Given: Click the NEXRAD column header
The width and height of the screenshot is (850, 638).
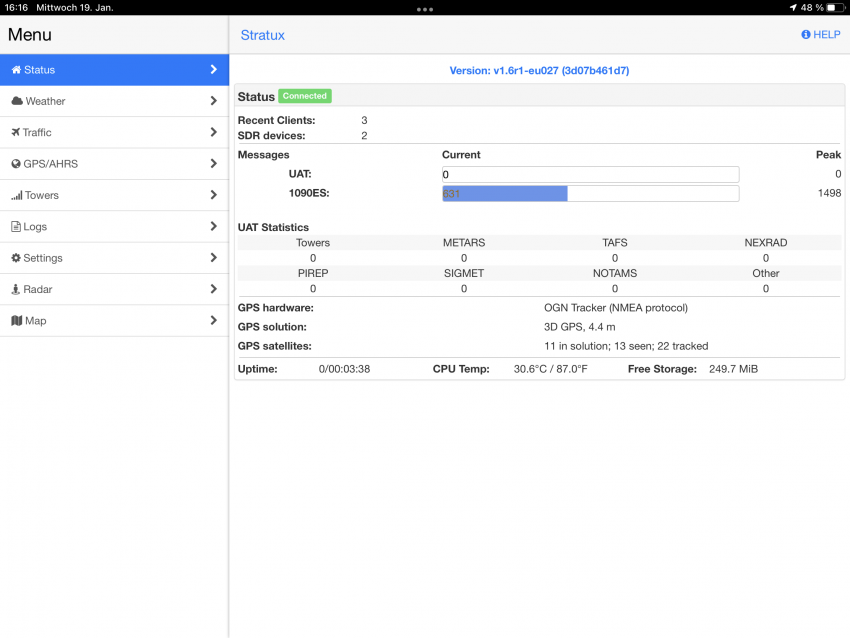Looking at the screenshot, I should [765, 243].
